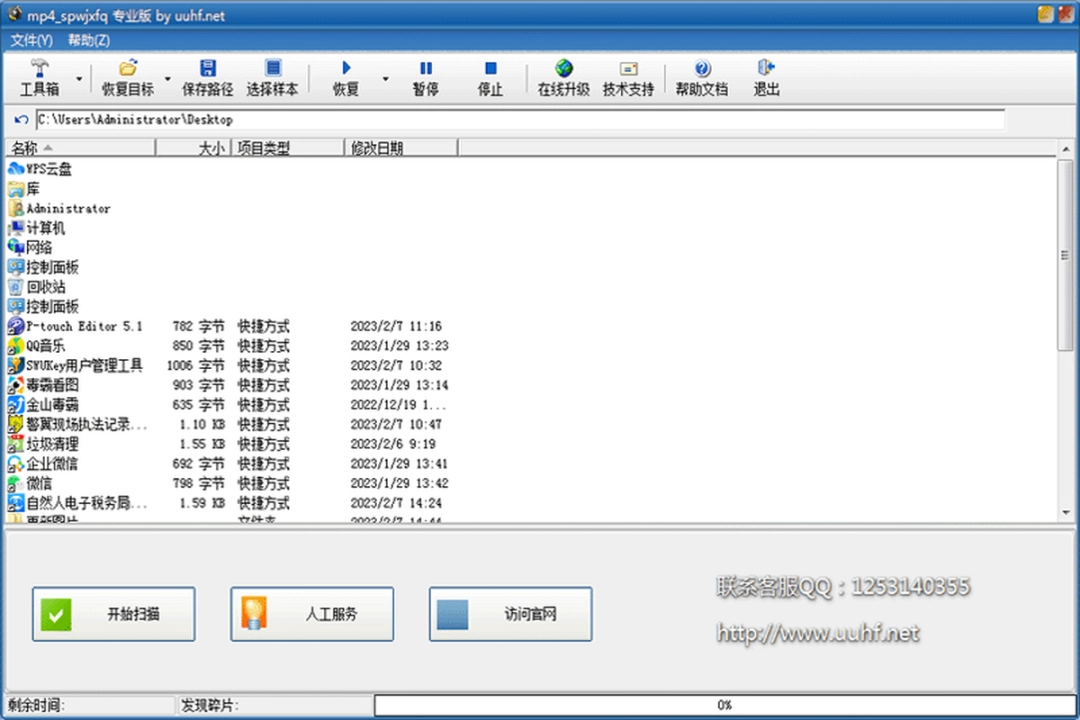
Task: Click the 退出 exit icon
Action: point(766,68)
